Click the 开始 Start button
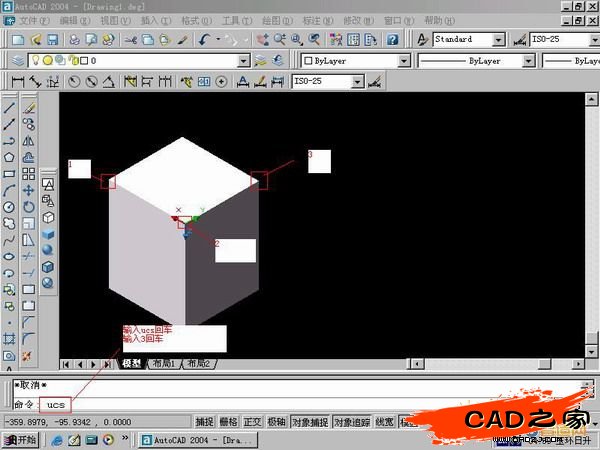 click(x=20, y=439)
